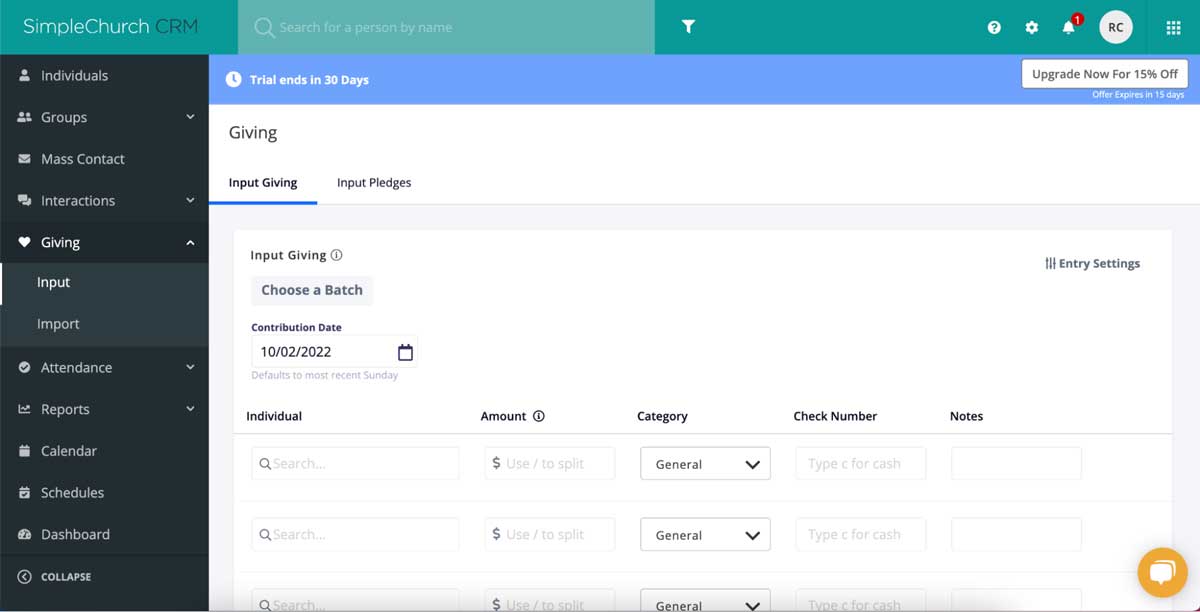Click the Amount info tooltip icon
Viewport: 1200px width, 612px height.
(x=539, y=416)
